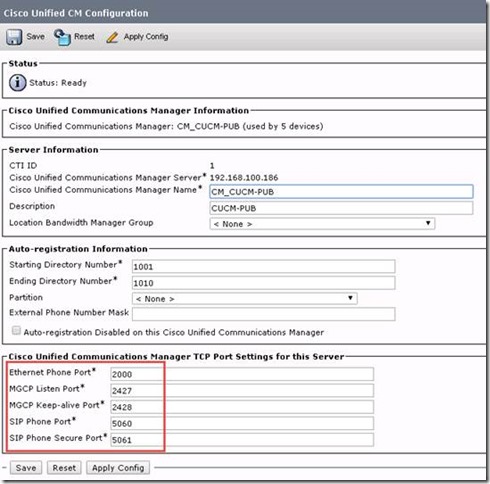Focus the SIP Phone Secure Port field
Screen dimensions: 490x484
242,440
